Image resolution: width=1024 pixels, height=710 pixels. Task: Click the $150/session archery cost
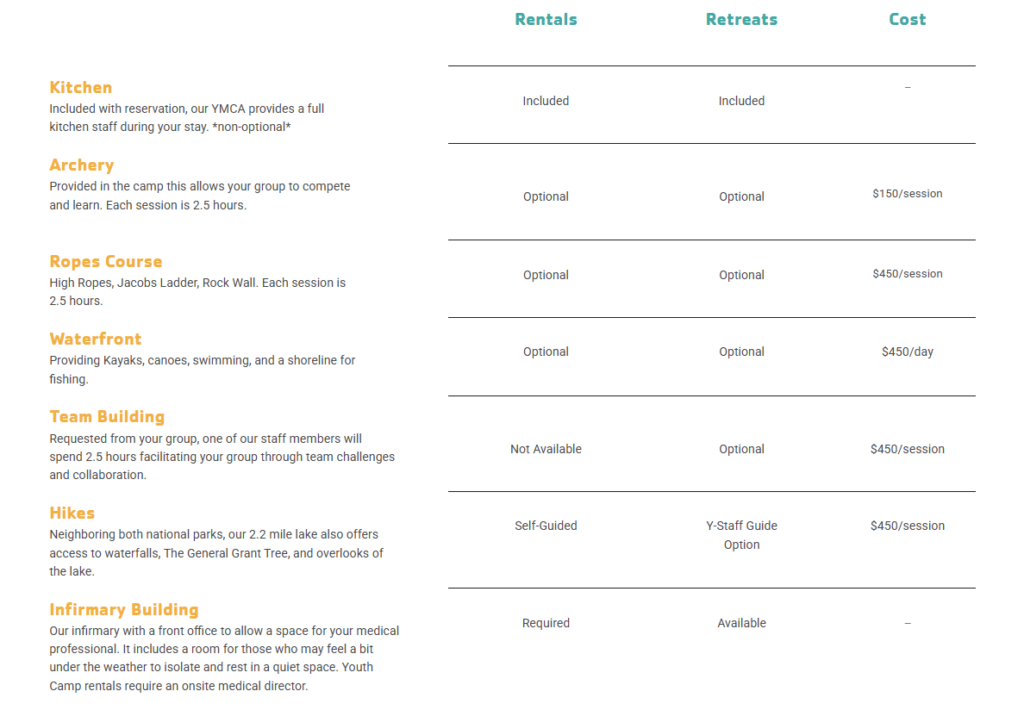(907, 194)
